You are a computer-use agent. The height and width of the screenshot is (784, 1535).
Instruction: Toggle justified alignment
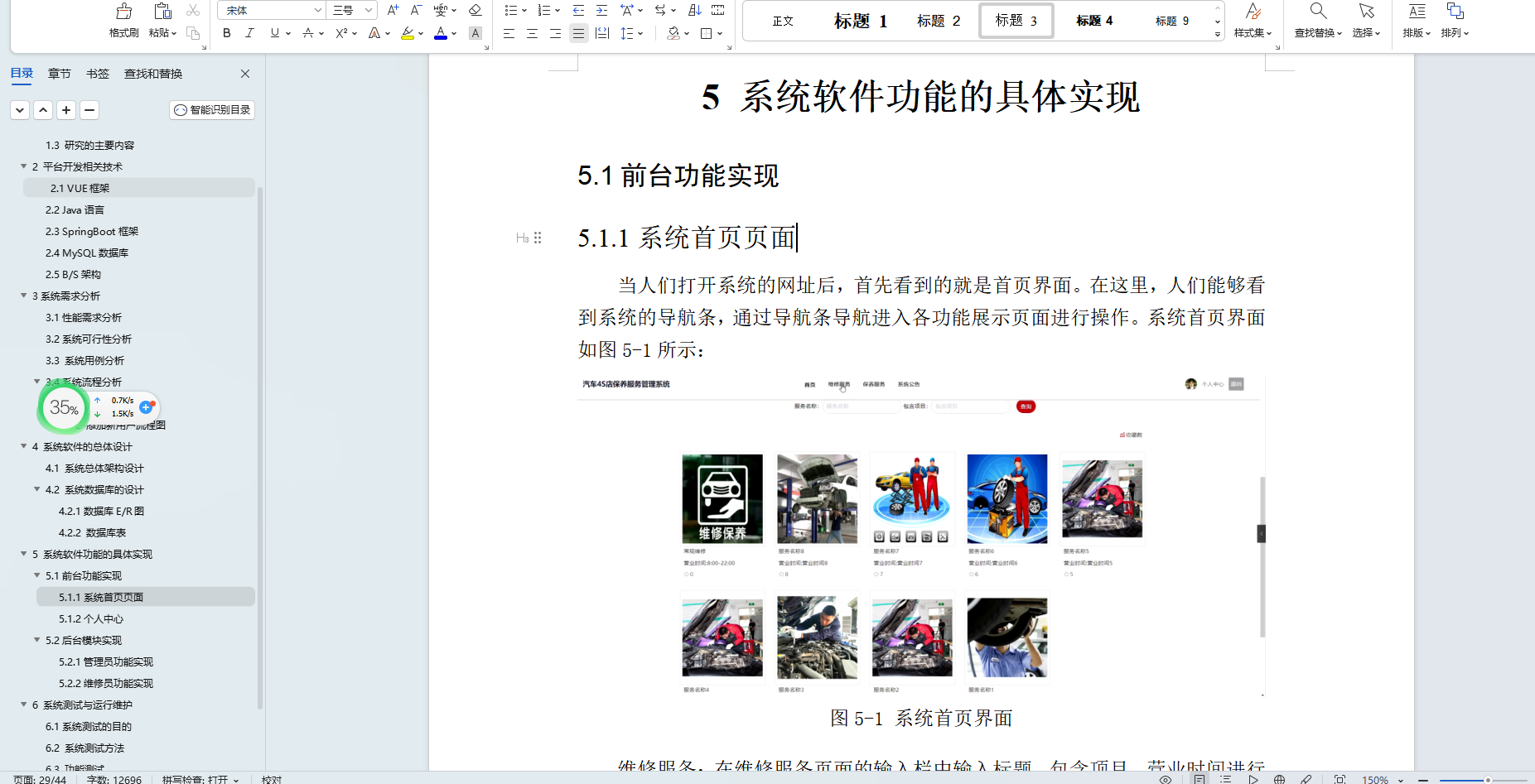point(578,33)
